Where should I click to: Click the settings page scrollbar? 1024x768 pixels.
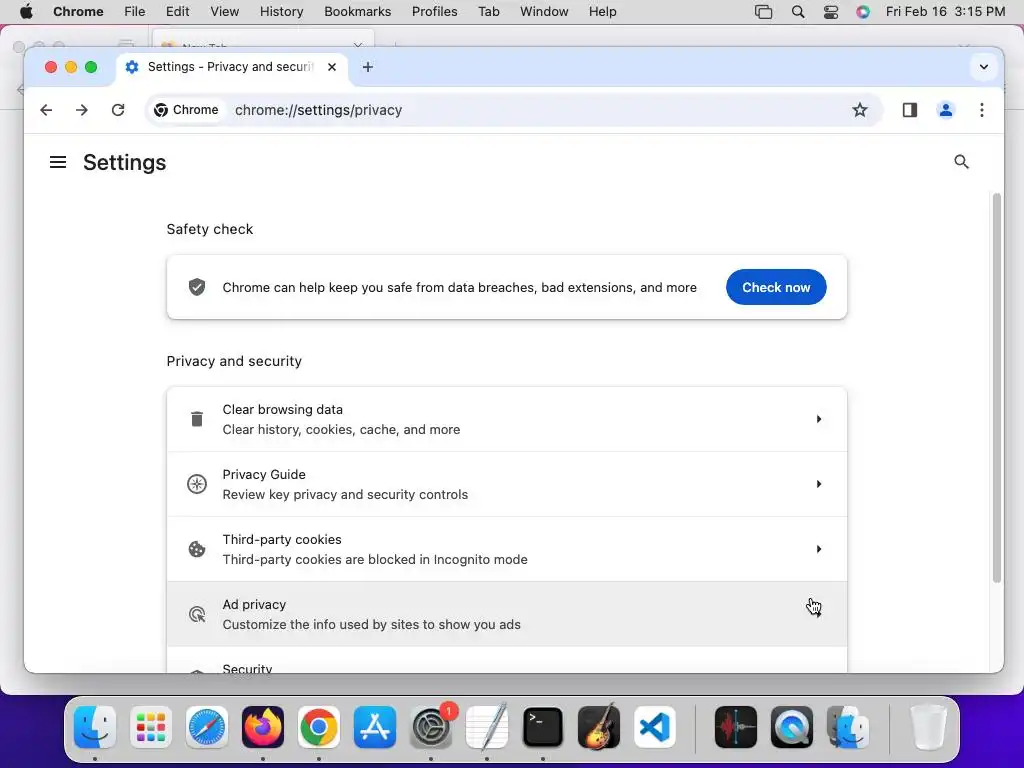coord(996,387)
